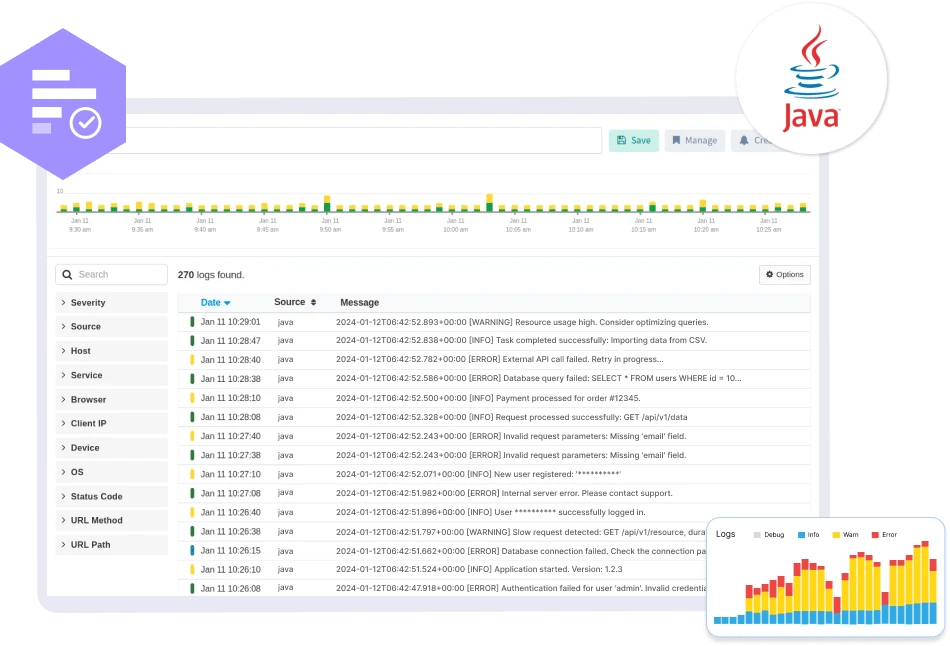Click java source cell in 10:28:10 row
Viewport: 950px width, 646px height.
pos(285,398)
